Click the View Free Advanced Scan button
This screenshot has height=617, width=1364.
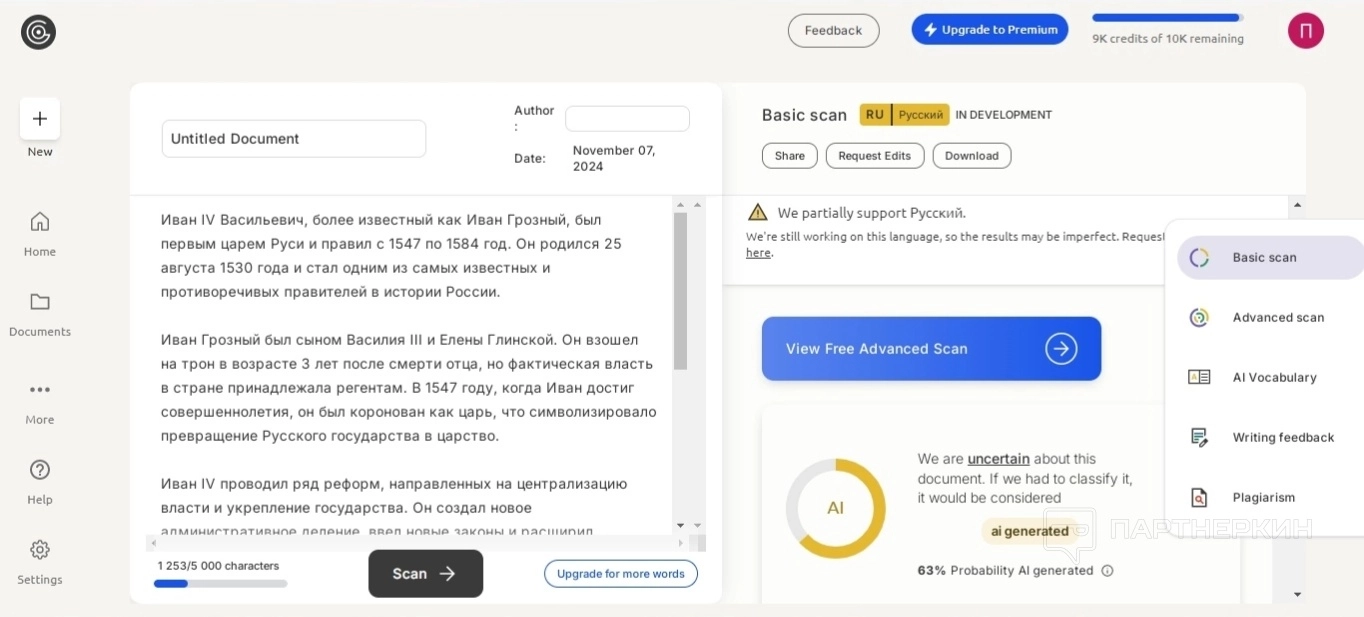pyautogui.click(x=931, y=349)
